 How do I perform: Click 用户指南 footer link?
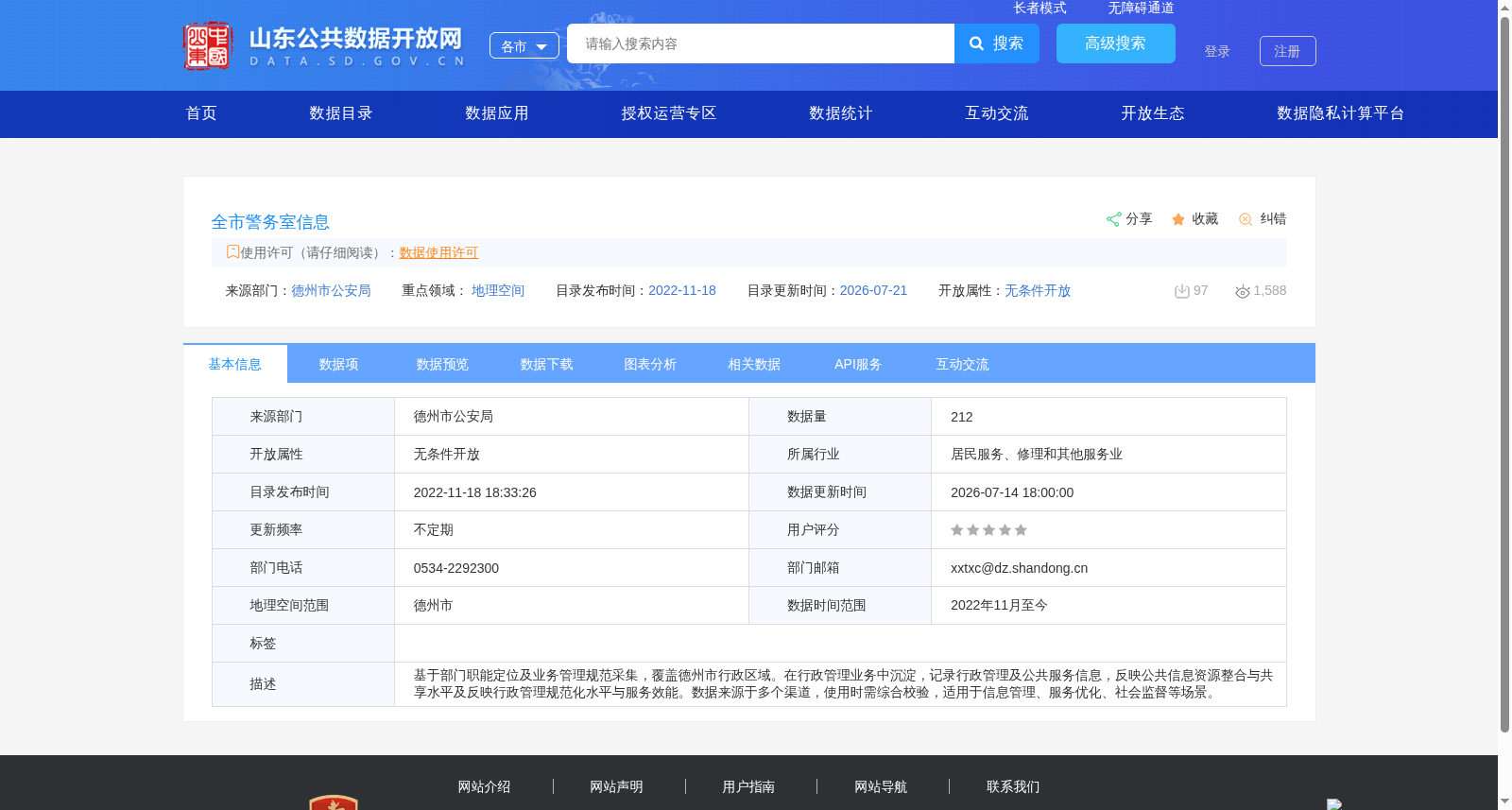[x=748, y=786]
